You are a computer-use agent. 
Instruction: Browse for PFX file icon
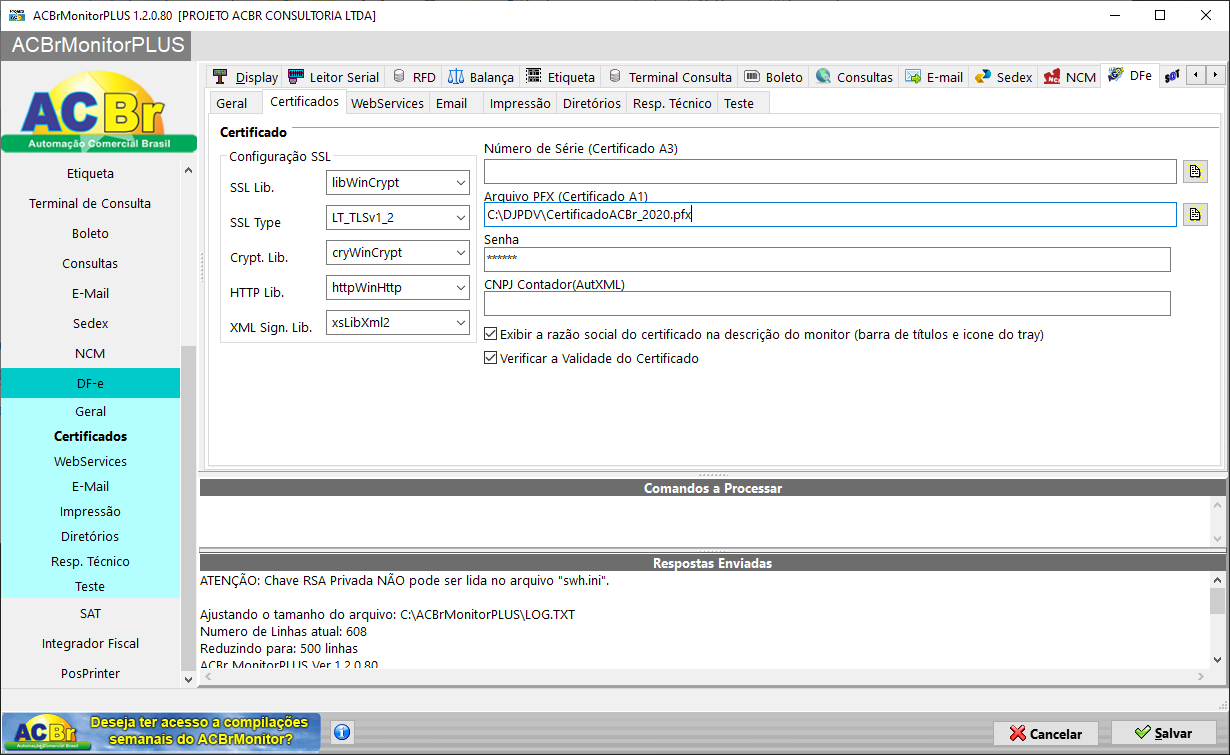tap(1195, 214)
